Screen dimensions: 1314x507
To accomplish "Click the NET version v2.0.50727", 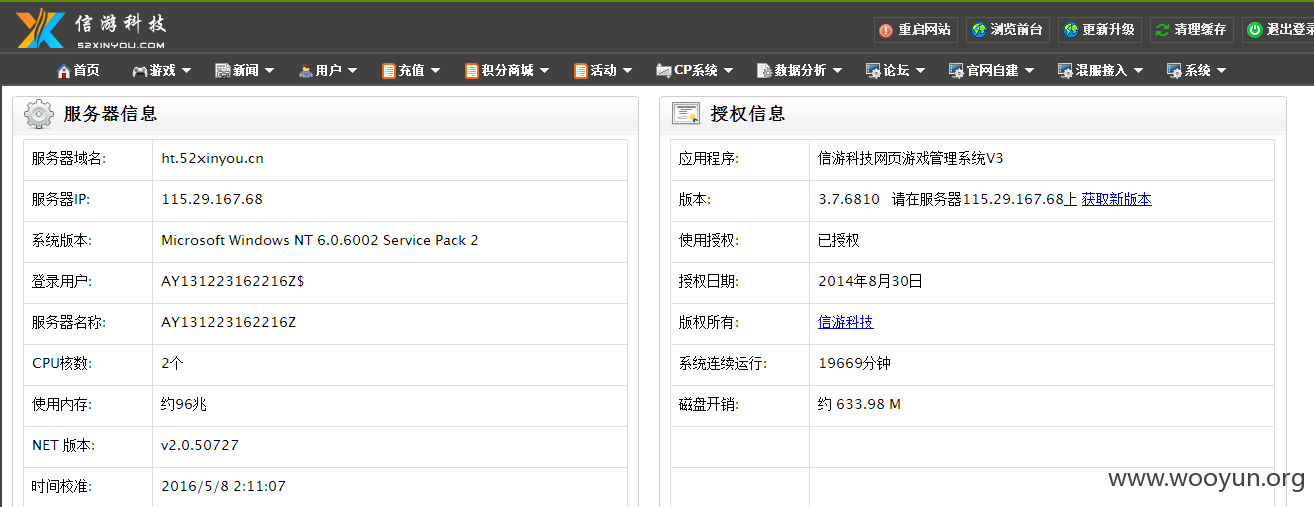I will pos(200,445).
